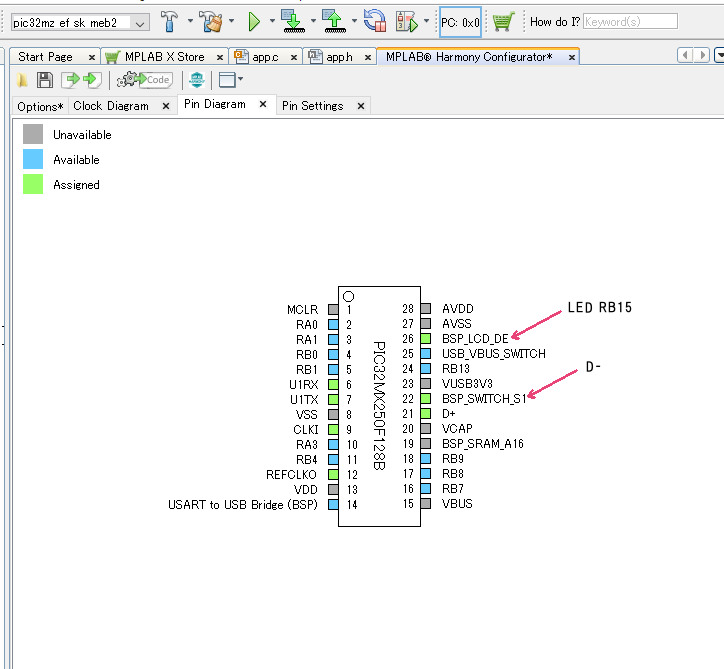Switch to the Start Page tab
724x669 pixels.
[45, 57]
